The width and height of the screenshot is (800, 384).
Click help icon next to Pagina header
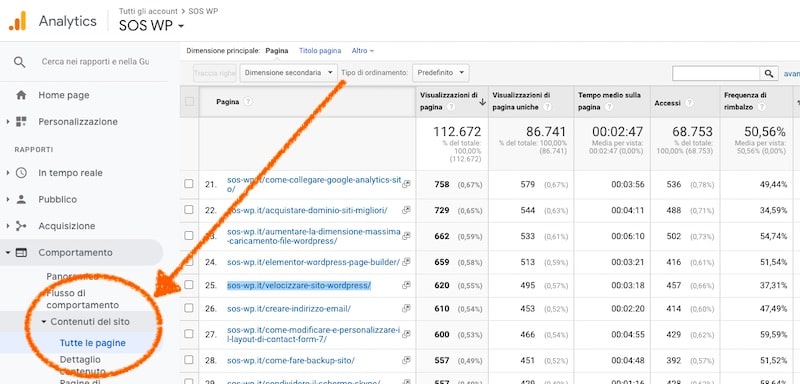pyautogui.click(x=248, y=101)
